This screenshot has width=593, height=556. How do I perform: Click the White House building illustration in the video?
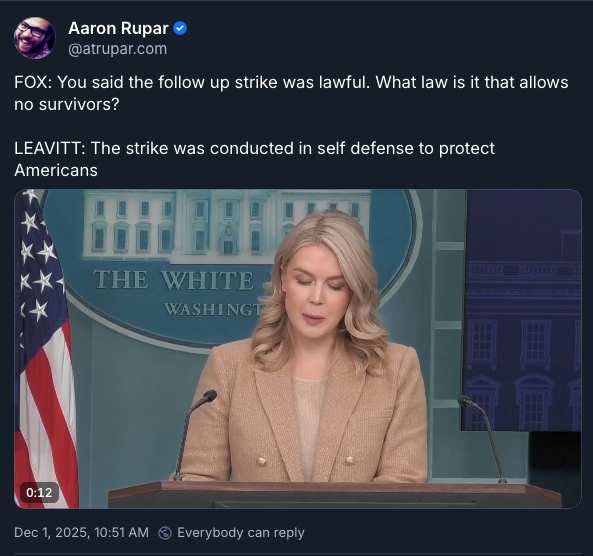tap(226, 225)
